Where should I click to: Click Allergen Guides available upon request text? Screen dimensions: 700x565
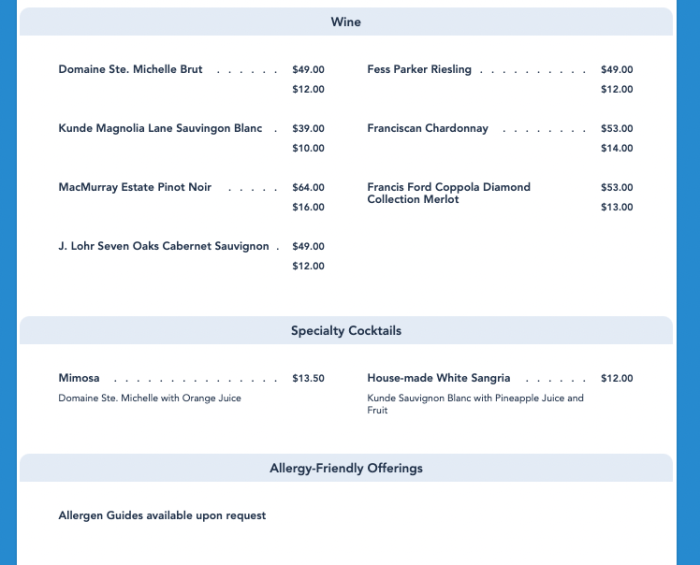coord(162,516)
